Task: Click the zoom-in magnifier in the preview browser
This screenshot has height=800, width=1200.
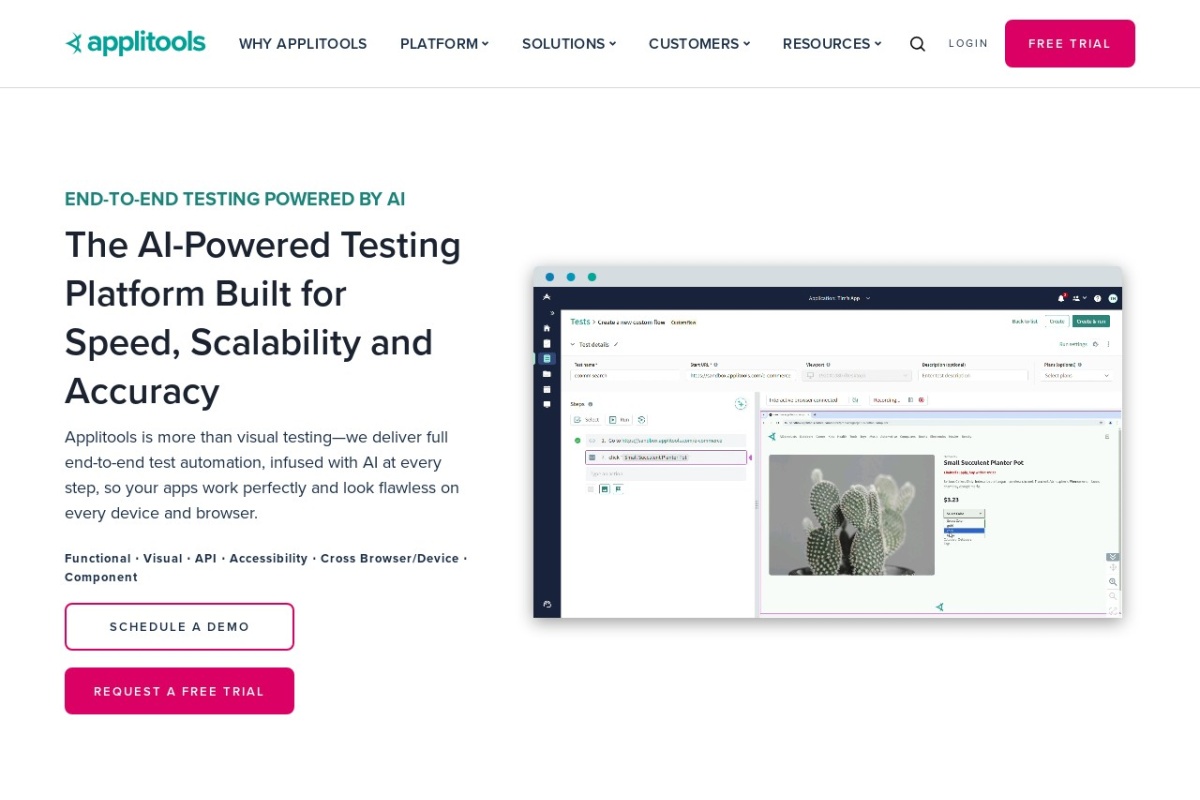Action: point(1113,582)
